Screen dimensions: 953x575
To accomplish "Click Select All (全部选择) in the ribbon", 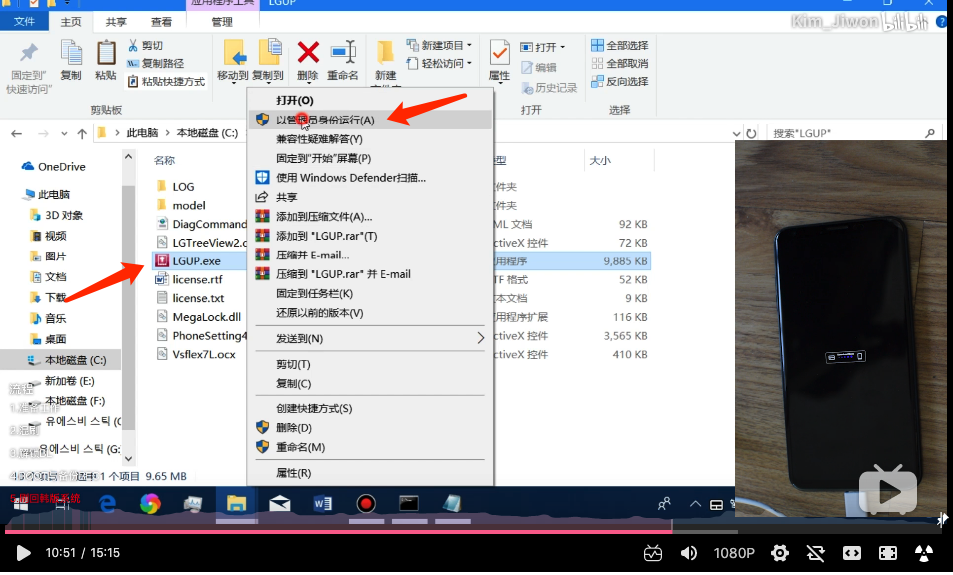I will click(x=620, y=46).
